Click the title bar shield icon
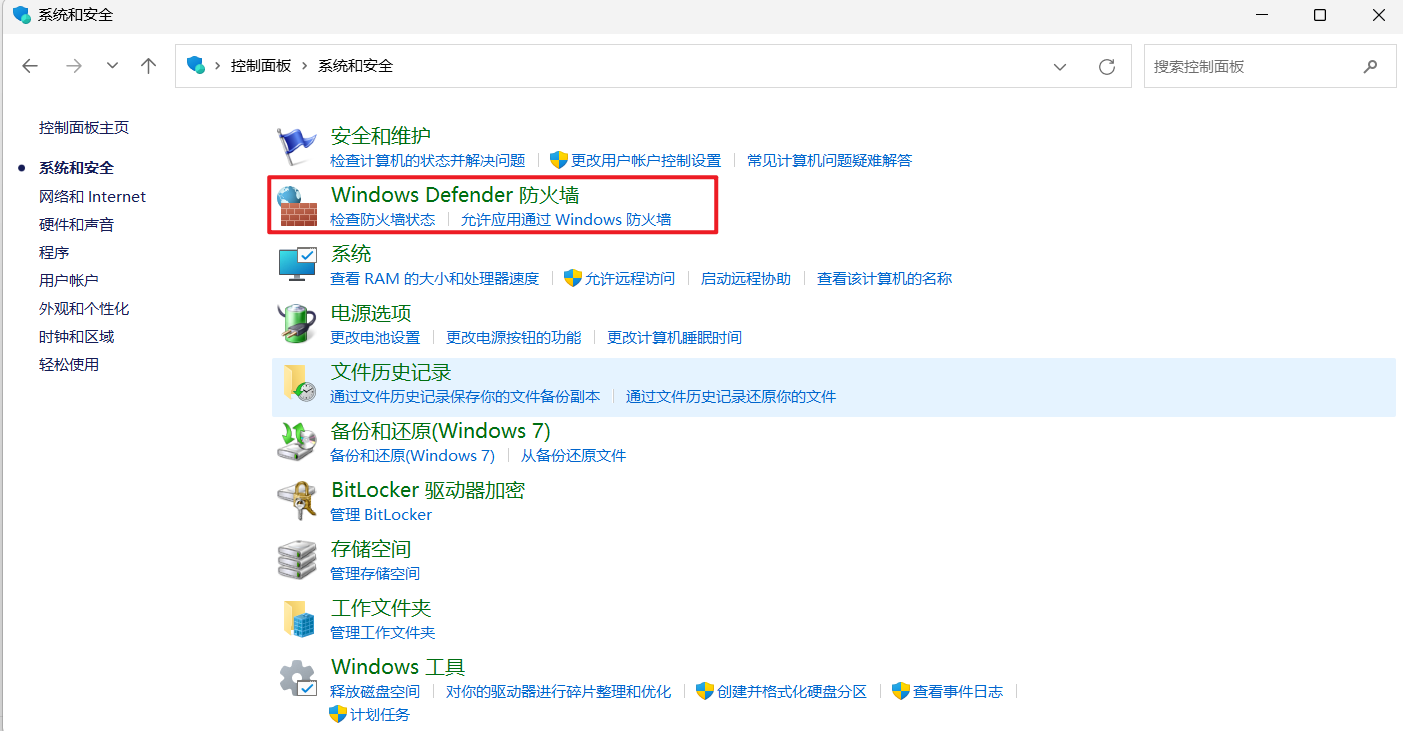The width and height of the screenshot is (1403, 731). [x=21, y=15]
